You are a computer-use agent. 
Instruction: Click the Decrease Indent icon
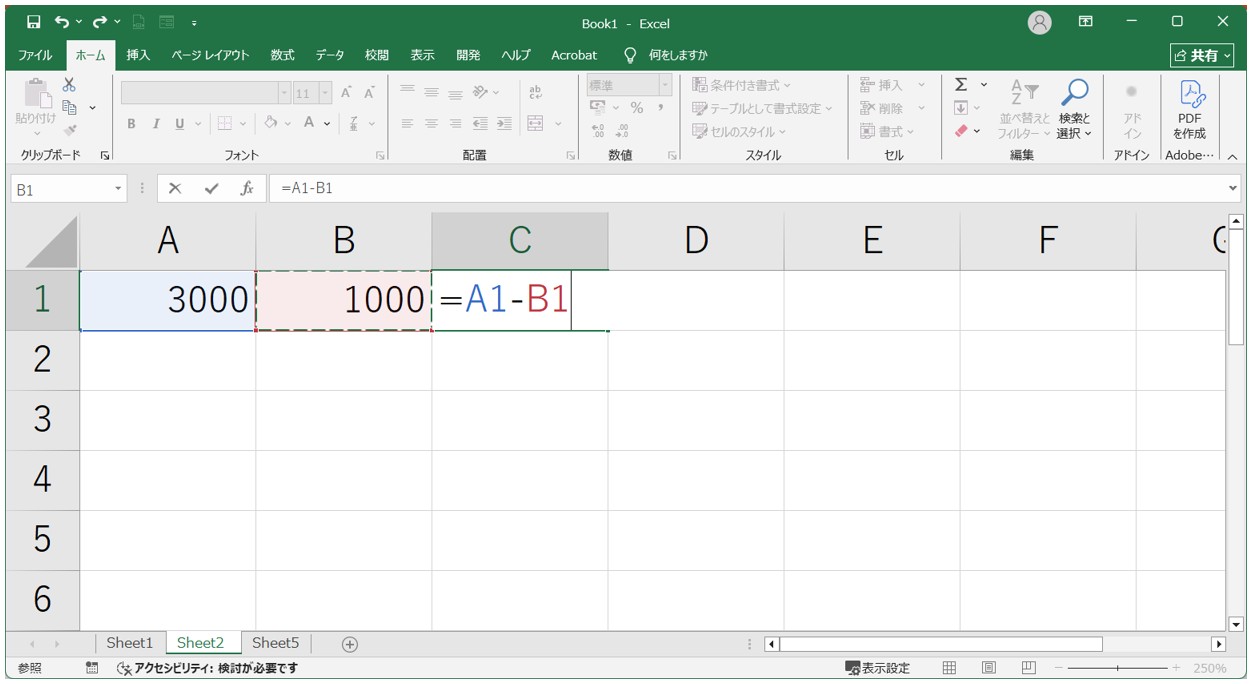(481, 124)
